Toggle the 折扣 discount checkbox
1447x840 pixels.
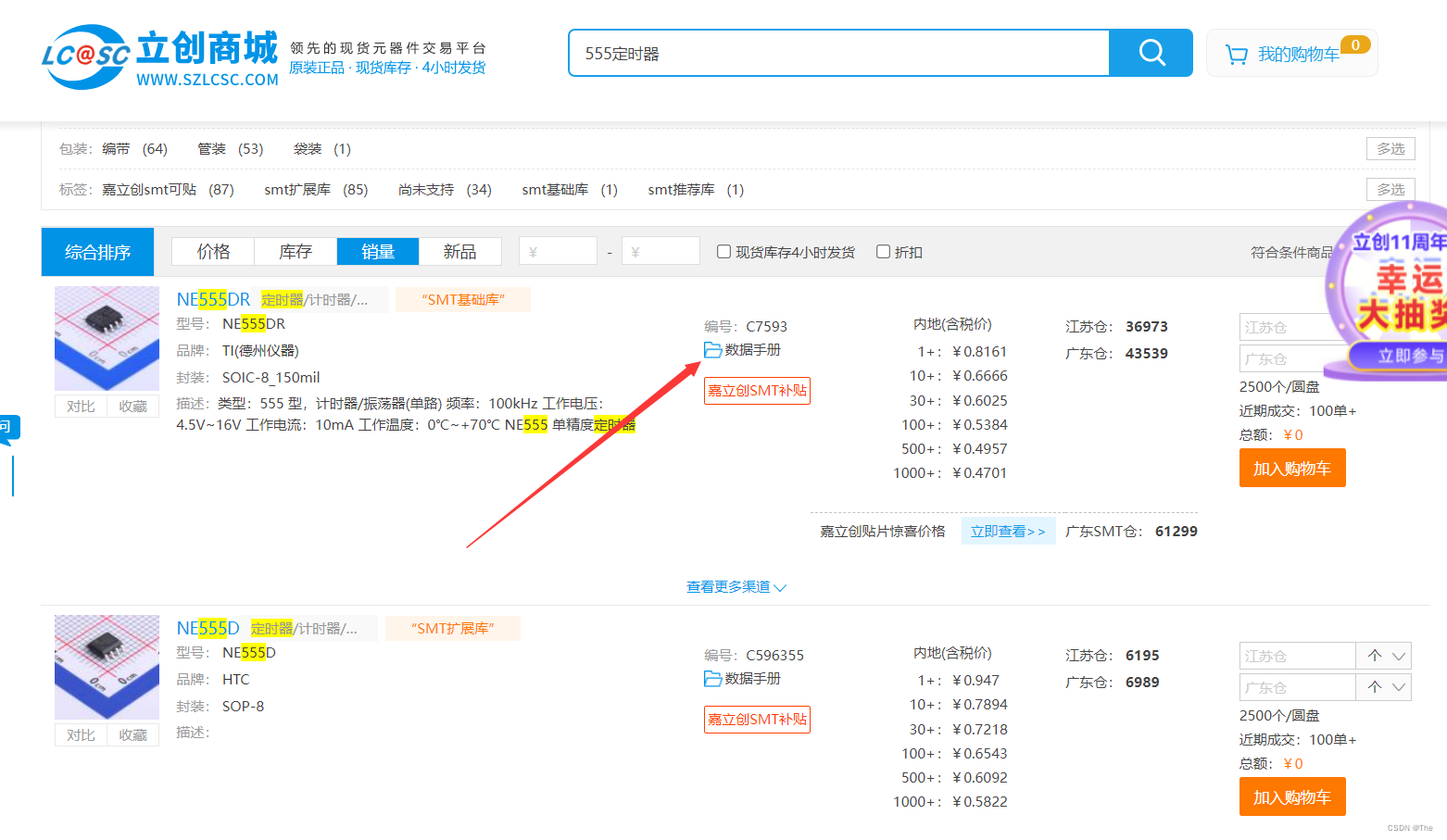click(x=883, y=251)
